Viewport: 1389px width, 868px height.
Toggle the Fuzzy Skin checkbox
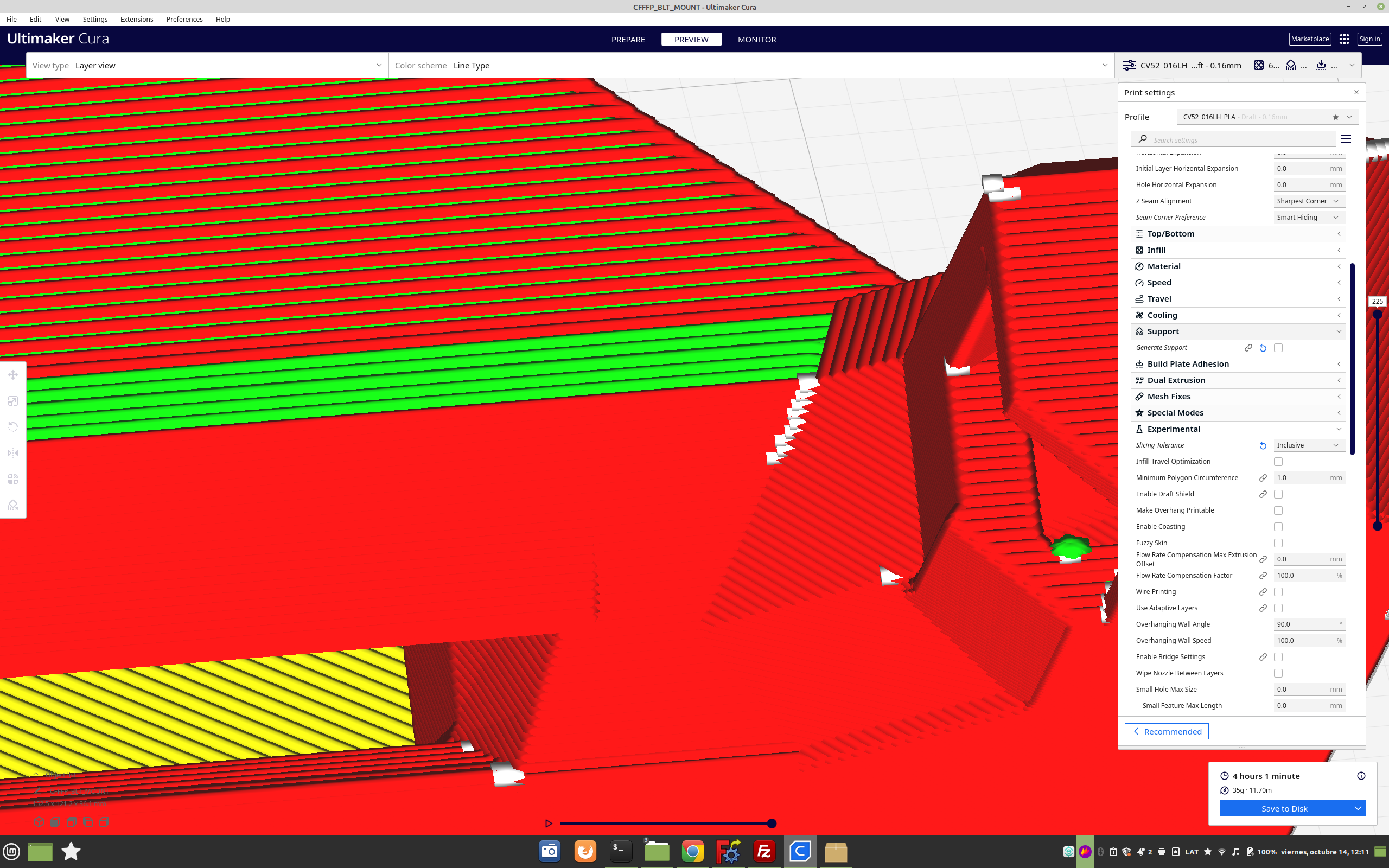(x=1278, y=542)
